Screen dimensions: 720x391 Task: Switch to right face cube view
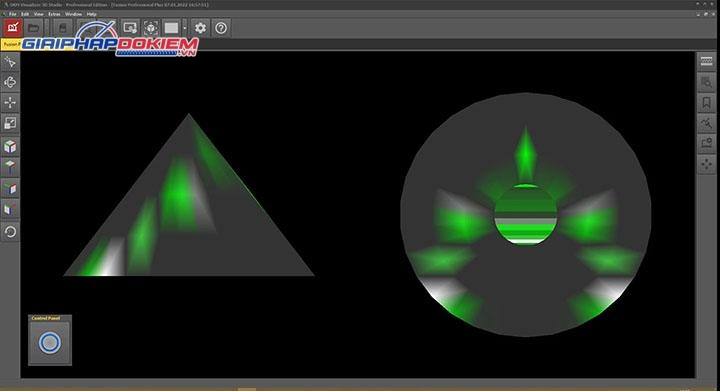[10, 188]
